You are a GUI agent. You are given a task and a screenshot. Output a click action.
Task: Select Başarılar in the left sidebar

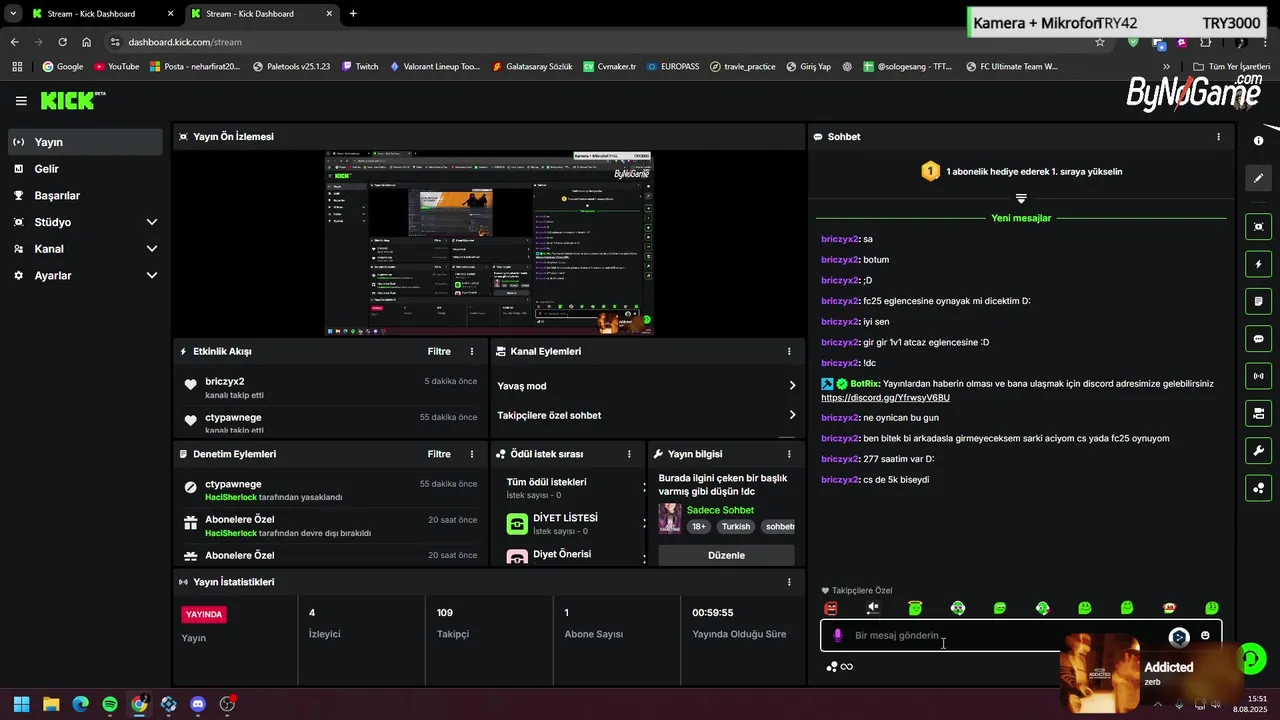coord(85,196)
